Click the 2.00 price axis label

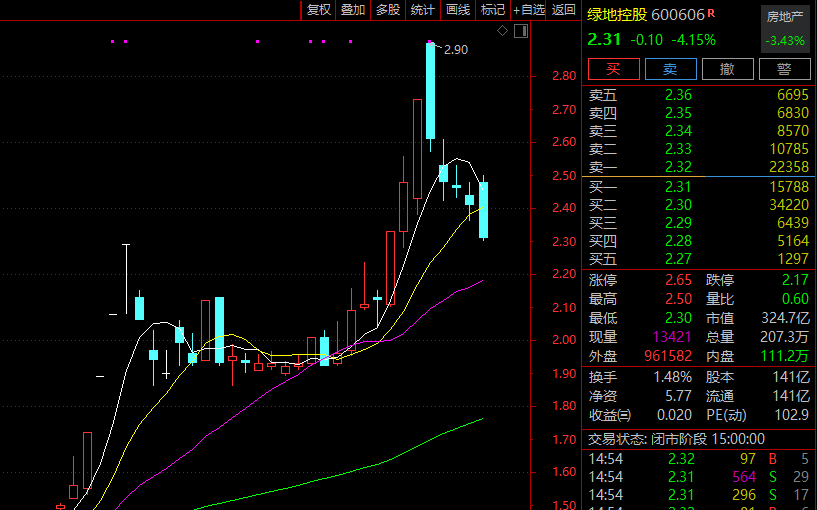coord(564,340)
